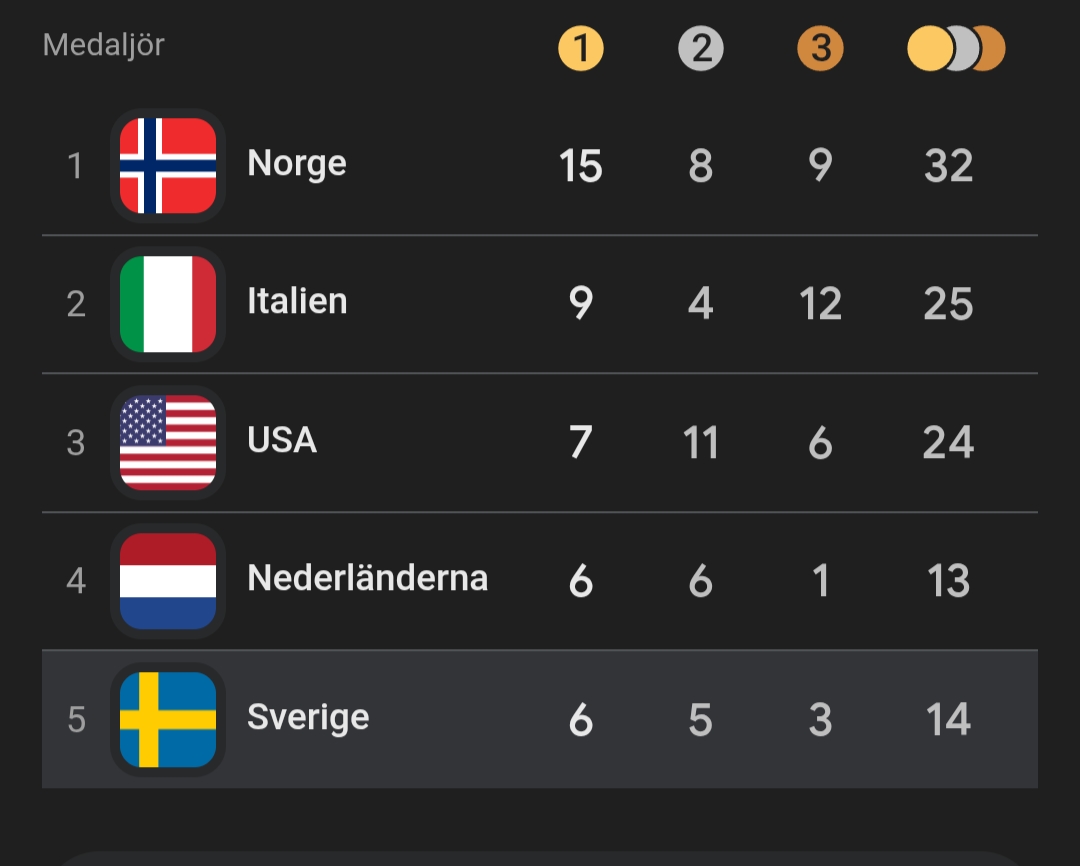The width and height of the screenshot is (1080, 866).
Task: Click the Italy flag icon
Action: tap(168, 304)
